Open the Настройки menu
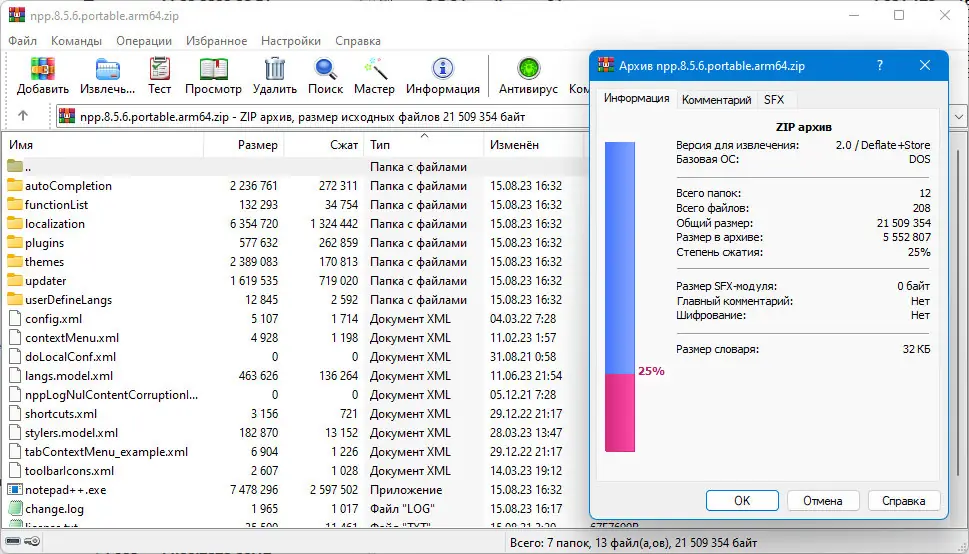 (x=290, y=41)
